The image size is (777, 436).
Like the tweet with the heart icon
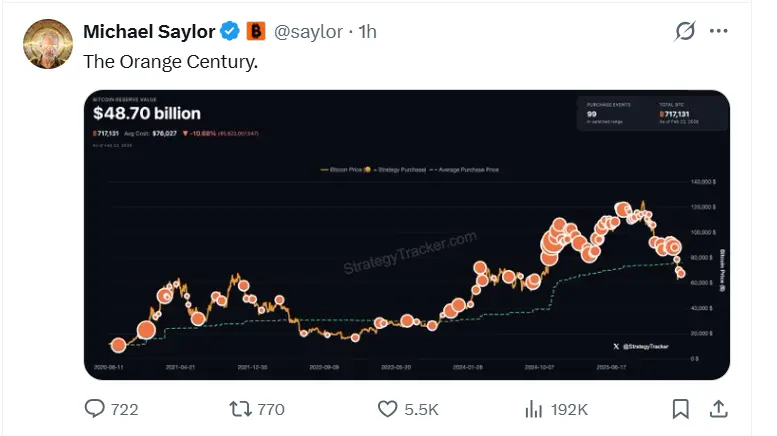pyautogui.click(x=387, y=408)
